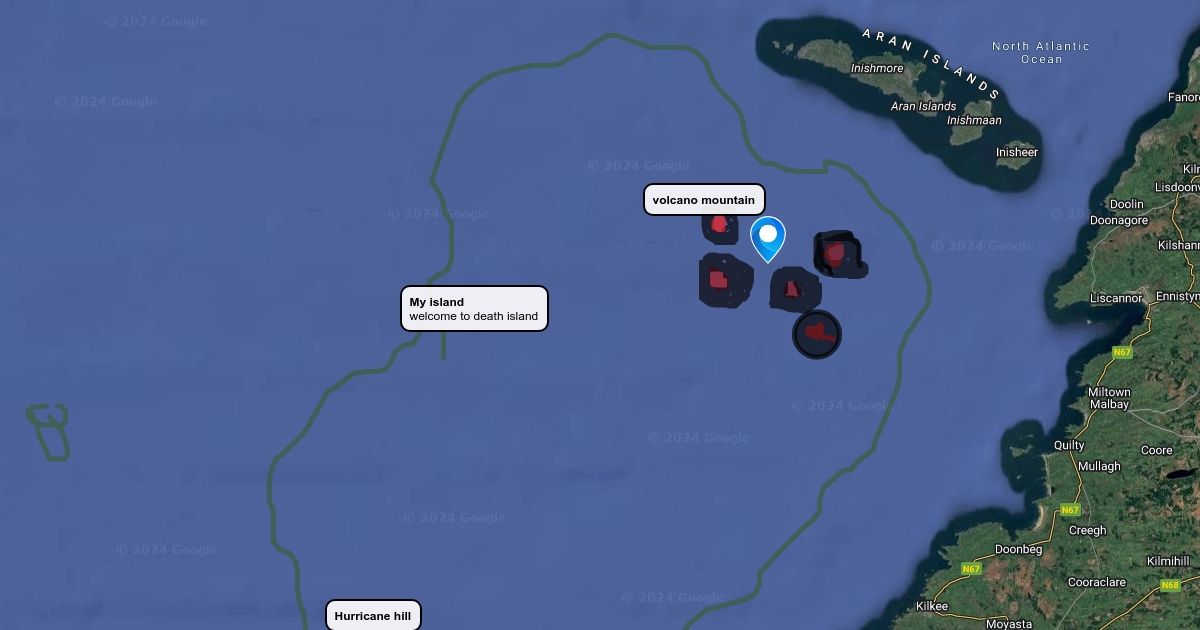Select the Miltown Malbay place label
Image resolution: width=1200 pixels, height=630 pixels.
[x=1109, y=399]
